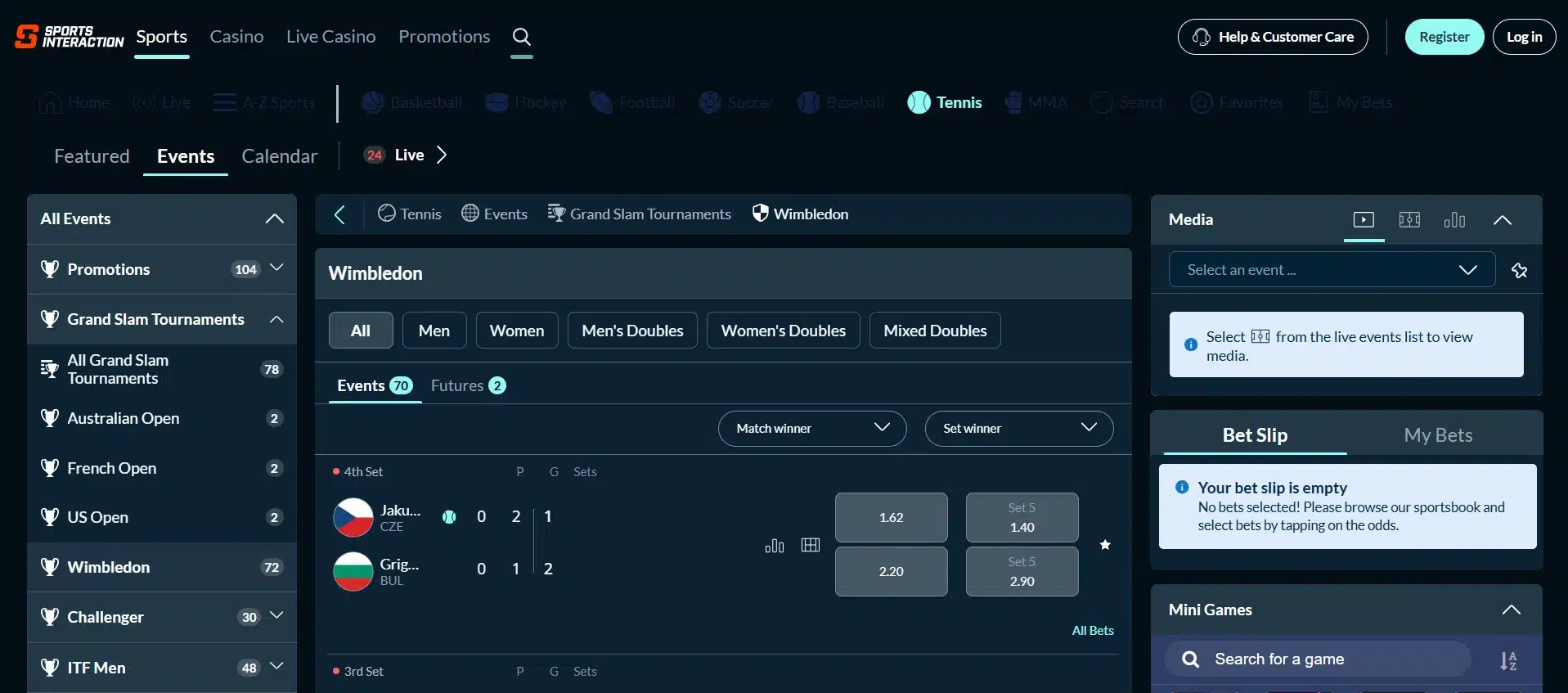Pin the Media panel
This screenshot has width=1568, height=693.
(1520, 270)
